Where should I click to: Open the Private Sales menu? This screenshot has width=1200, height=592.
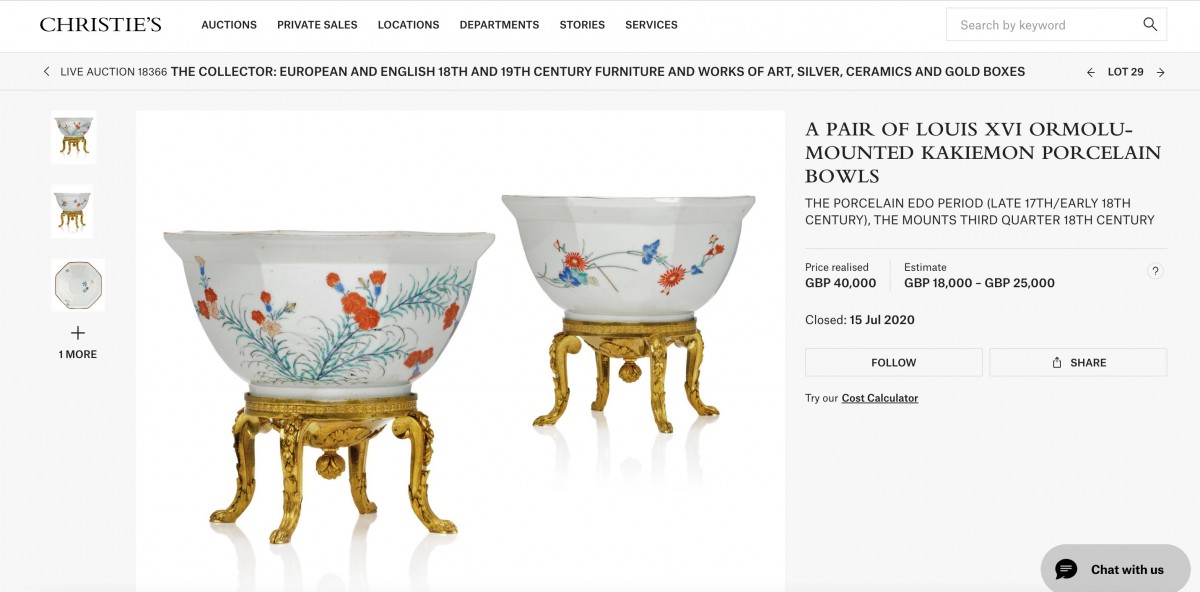317,25
